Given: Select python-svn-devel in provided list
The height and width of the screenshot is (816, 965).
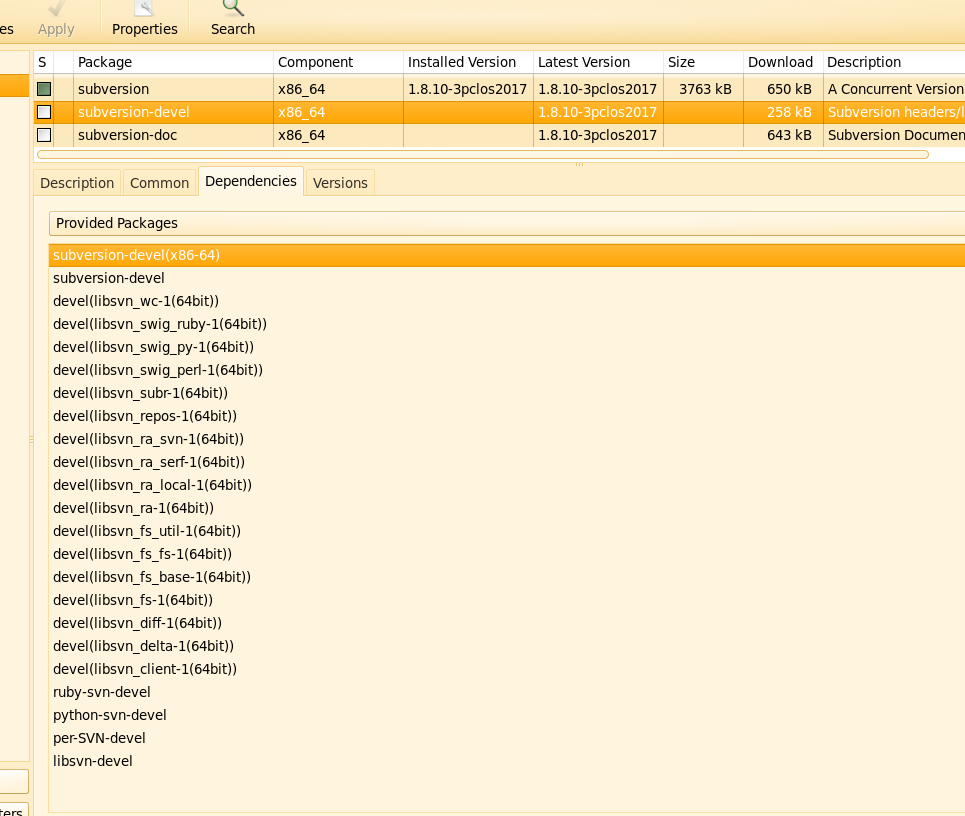Looking at the screenshot, I should tap(110, 715).
